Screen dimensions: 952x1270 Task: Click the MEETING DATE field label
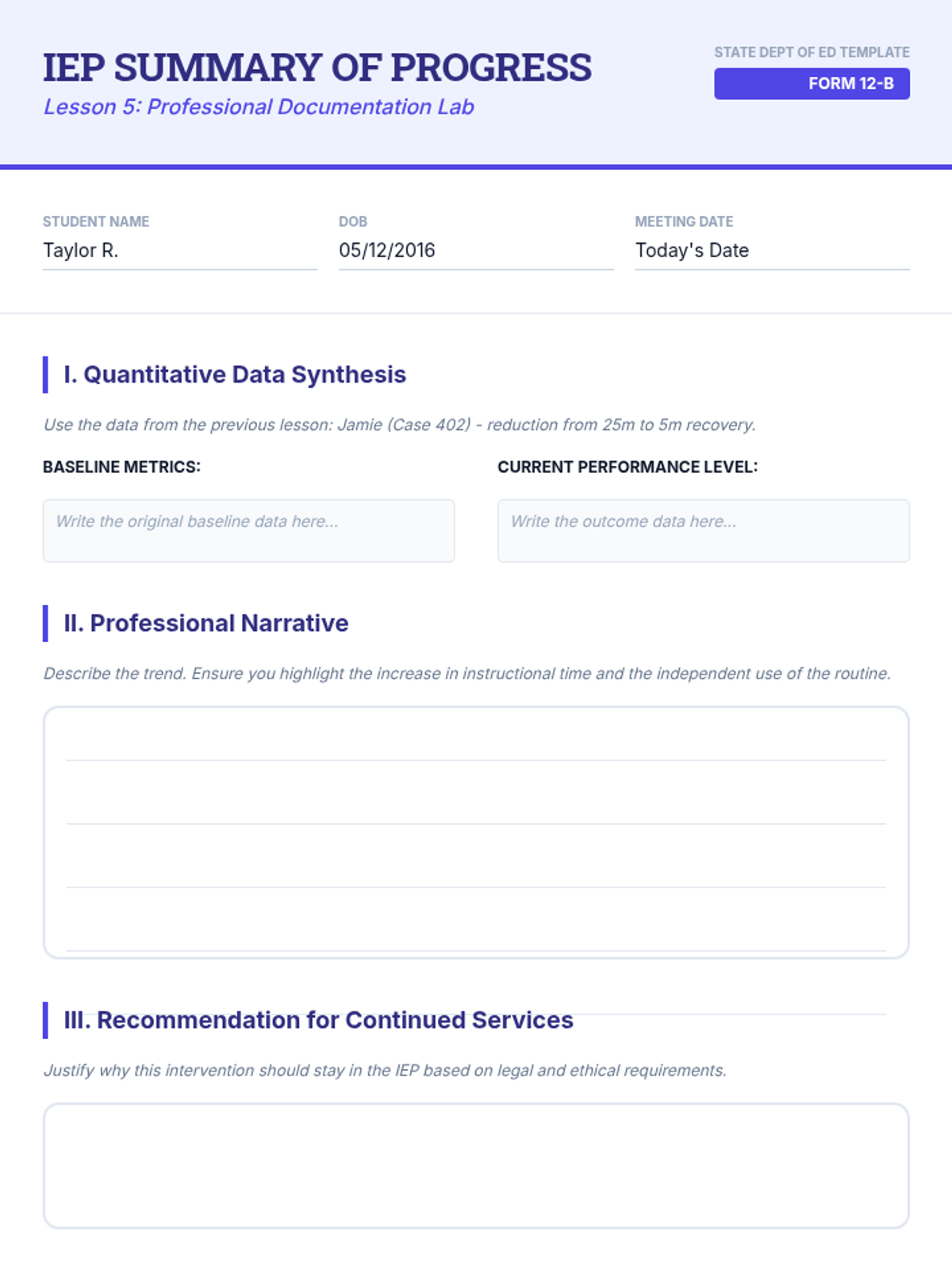click(x=684, y=221)
